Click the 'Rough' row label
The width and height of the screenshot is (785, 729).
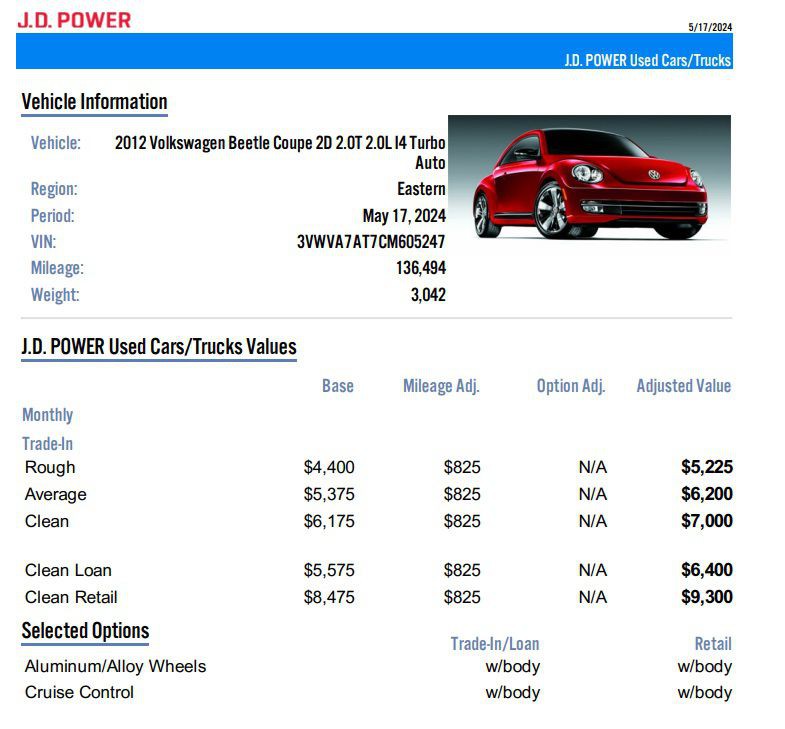click(x=50, y=467)
